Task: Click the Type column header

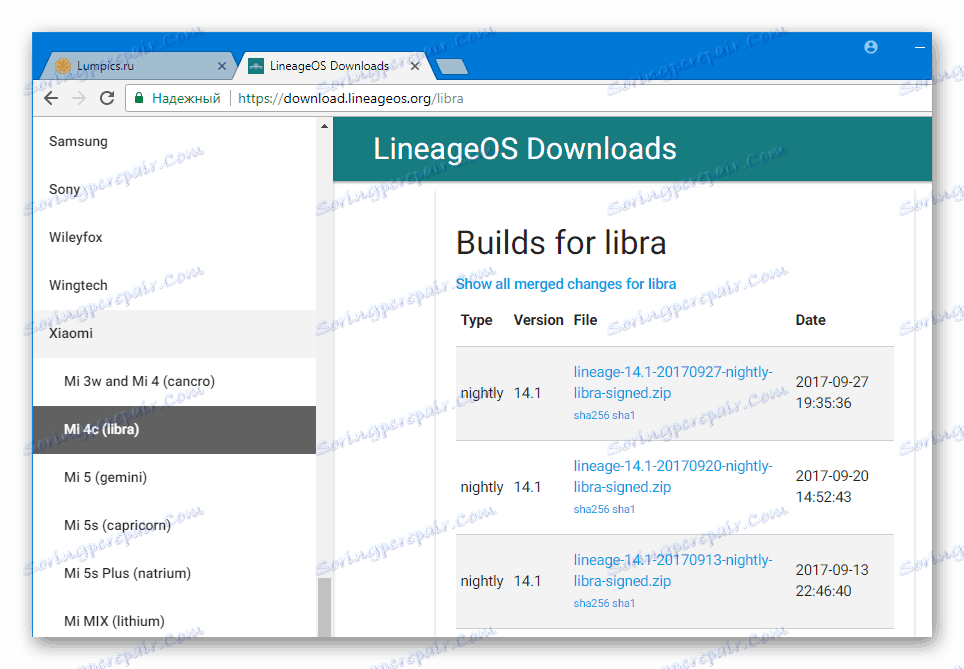Action: point(476,320)
